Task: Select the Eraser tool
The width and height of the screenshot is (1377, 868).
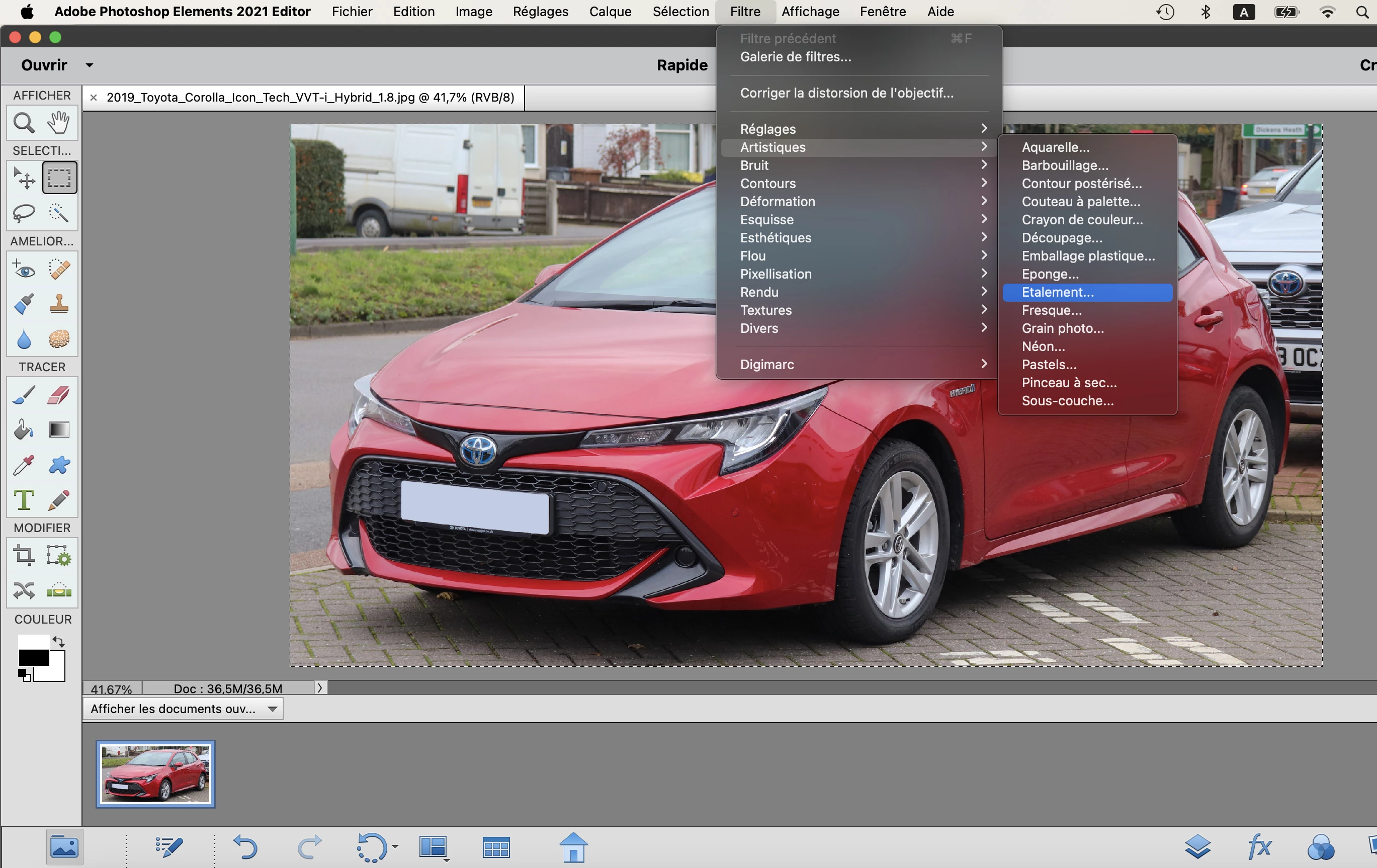Action: pos(59,395)
